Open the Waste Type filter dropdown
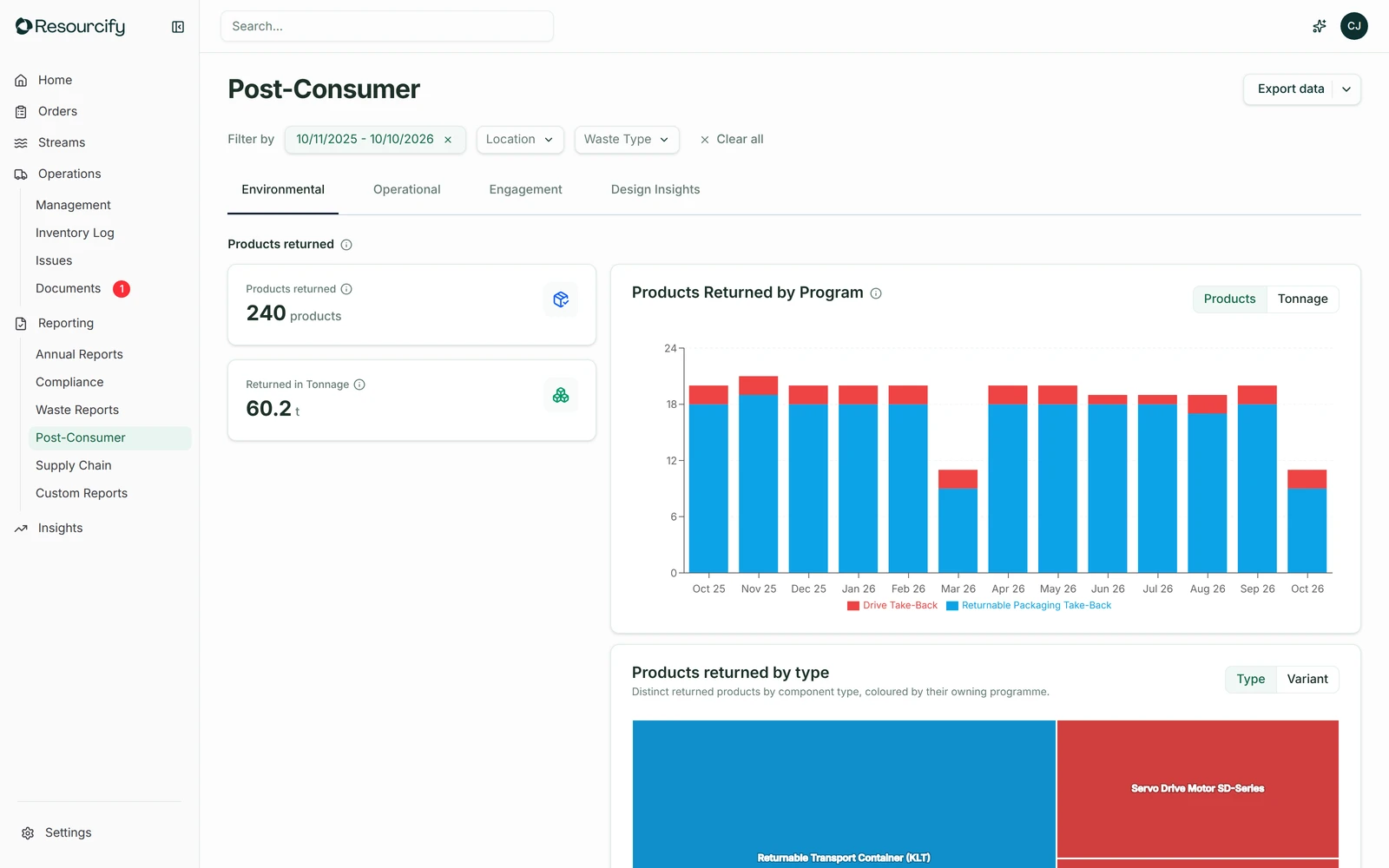This screenshot has width=1389, height=868. click(x=627, y=140)
